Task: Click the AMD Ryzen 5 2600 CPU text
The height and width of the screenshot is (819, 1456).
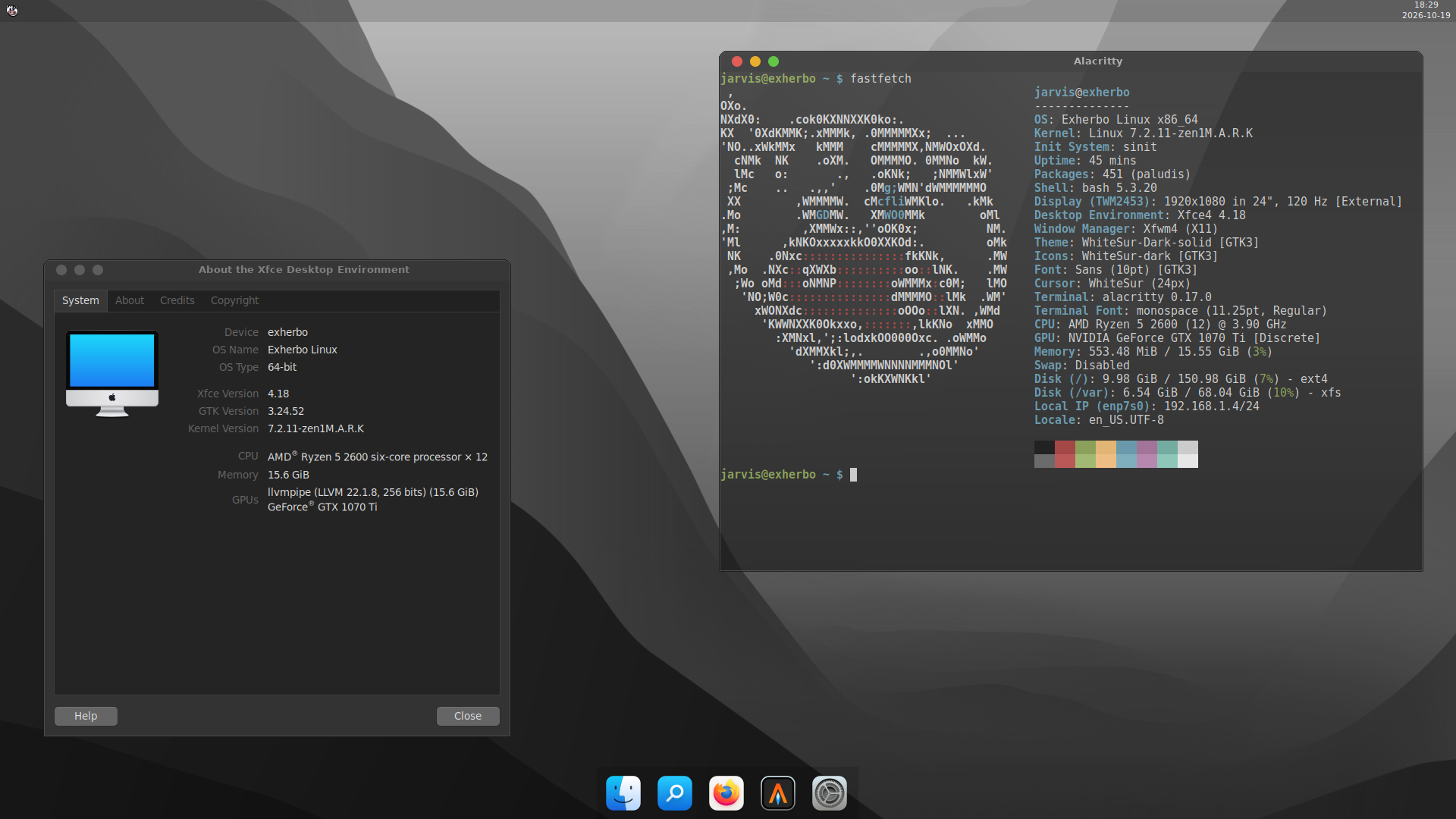Action: [x=378, y=457]
